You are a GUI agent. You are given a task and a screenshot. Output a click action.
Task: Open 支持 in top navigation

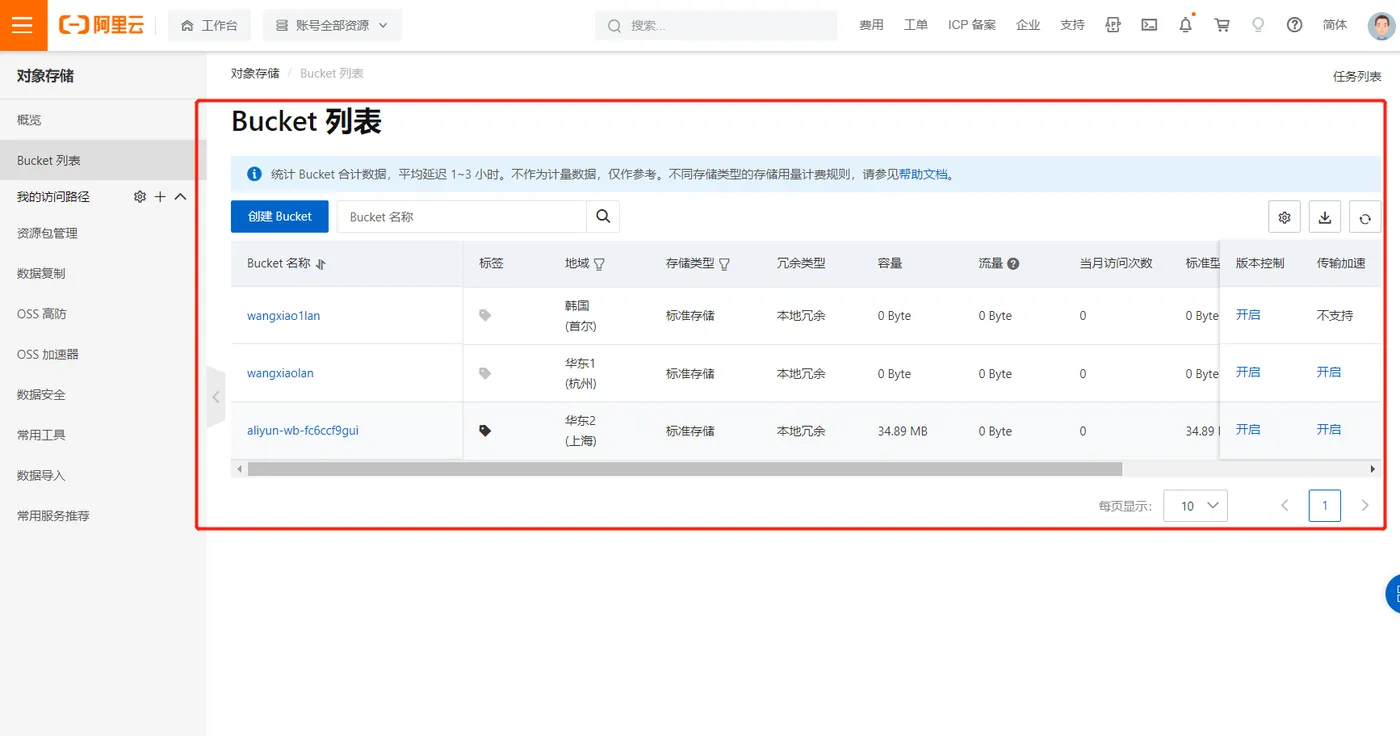pos(1072,25)
